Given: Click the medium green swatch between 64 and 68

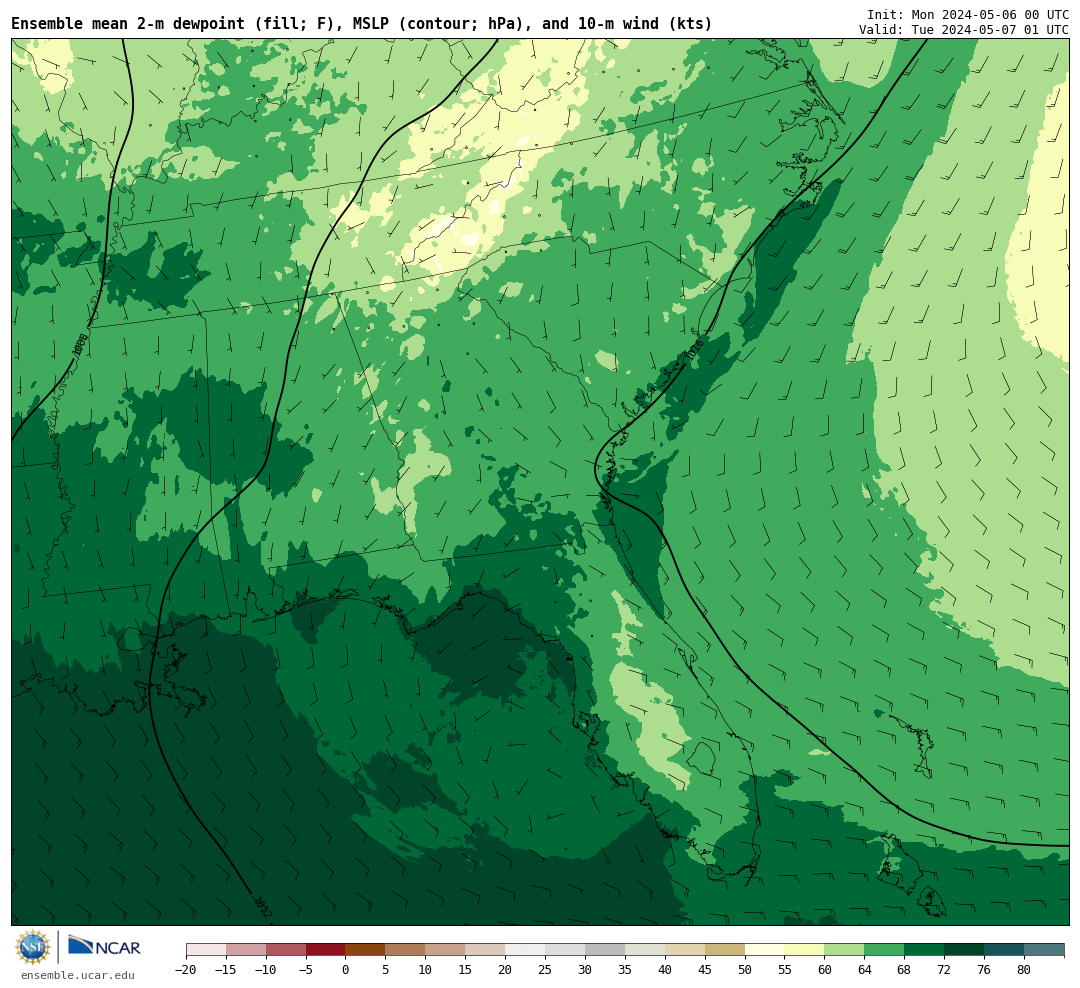Looking at the screenshot, I should 884,950.
